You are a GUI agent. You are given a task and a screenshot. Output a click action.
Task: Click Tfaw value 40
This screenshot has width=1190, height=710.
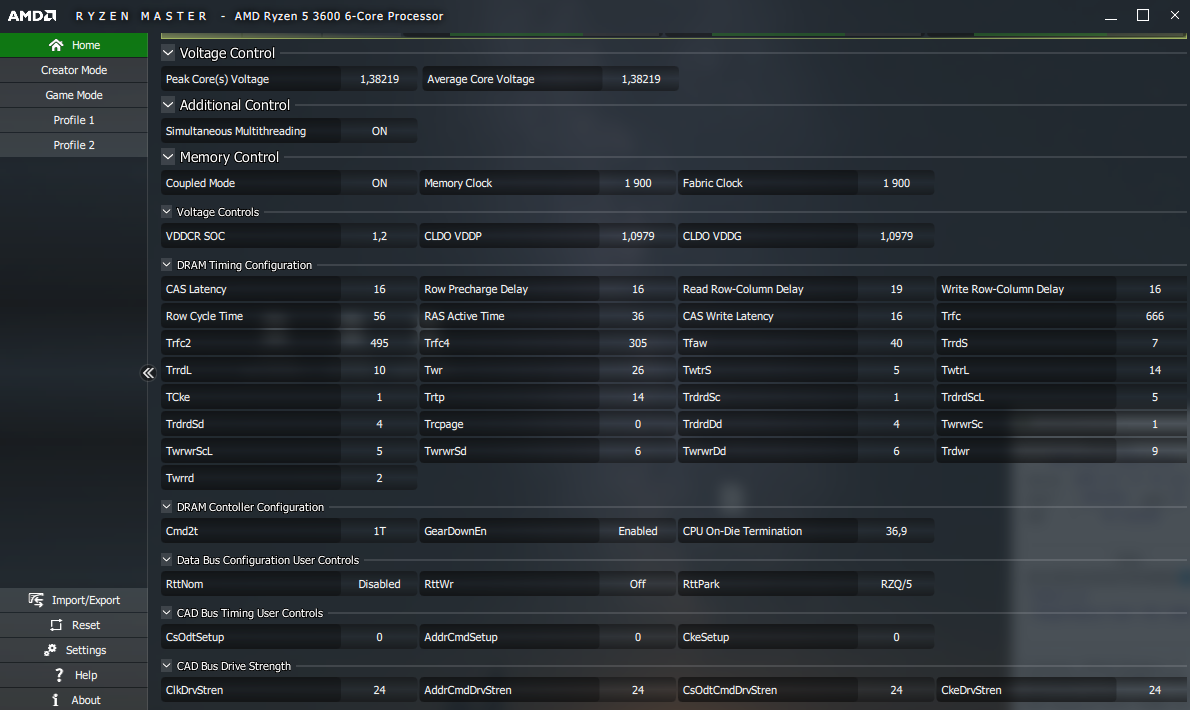click(x=896, y=343)
